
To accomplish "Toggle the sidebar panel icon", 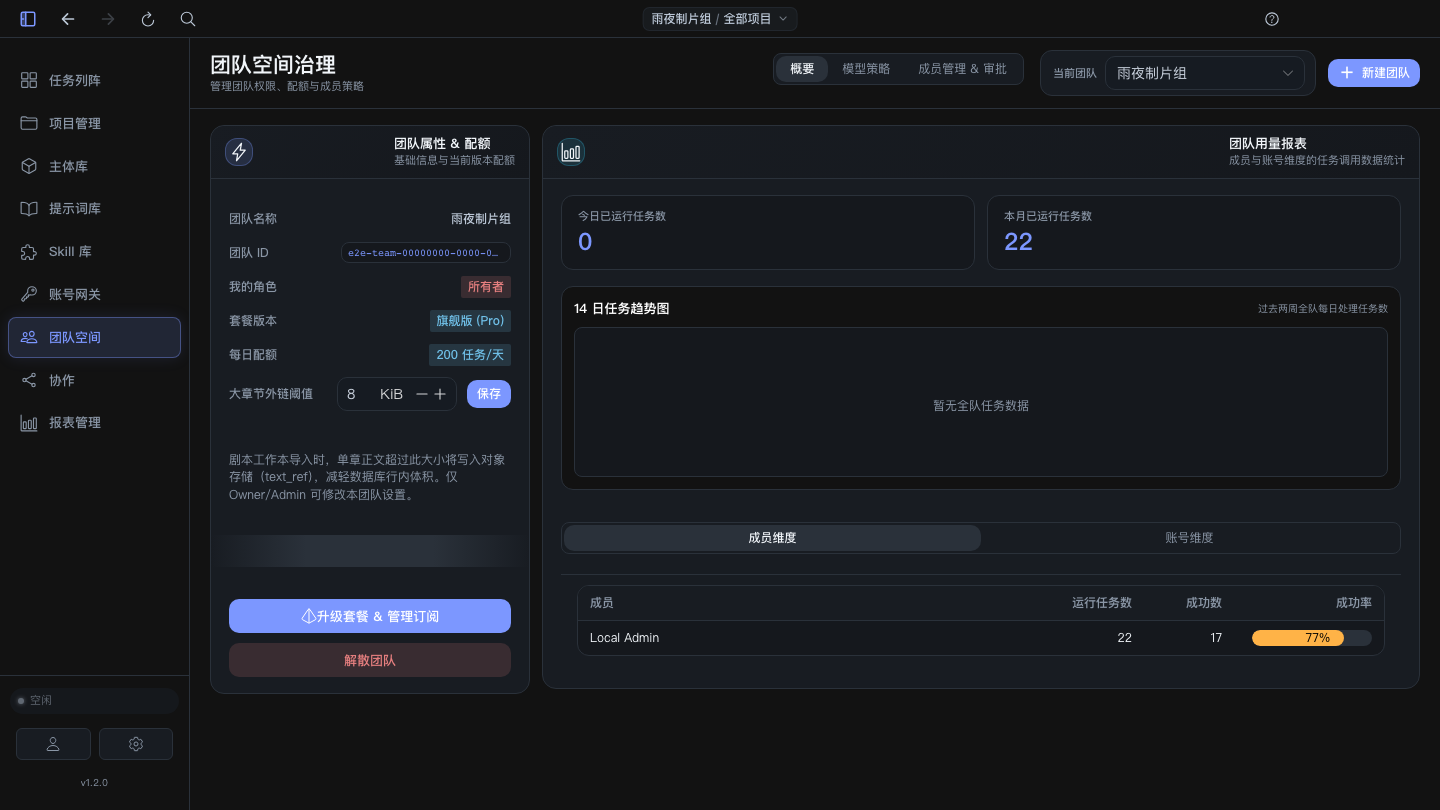I will tap(28, 19).
